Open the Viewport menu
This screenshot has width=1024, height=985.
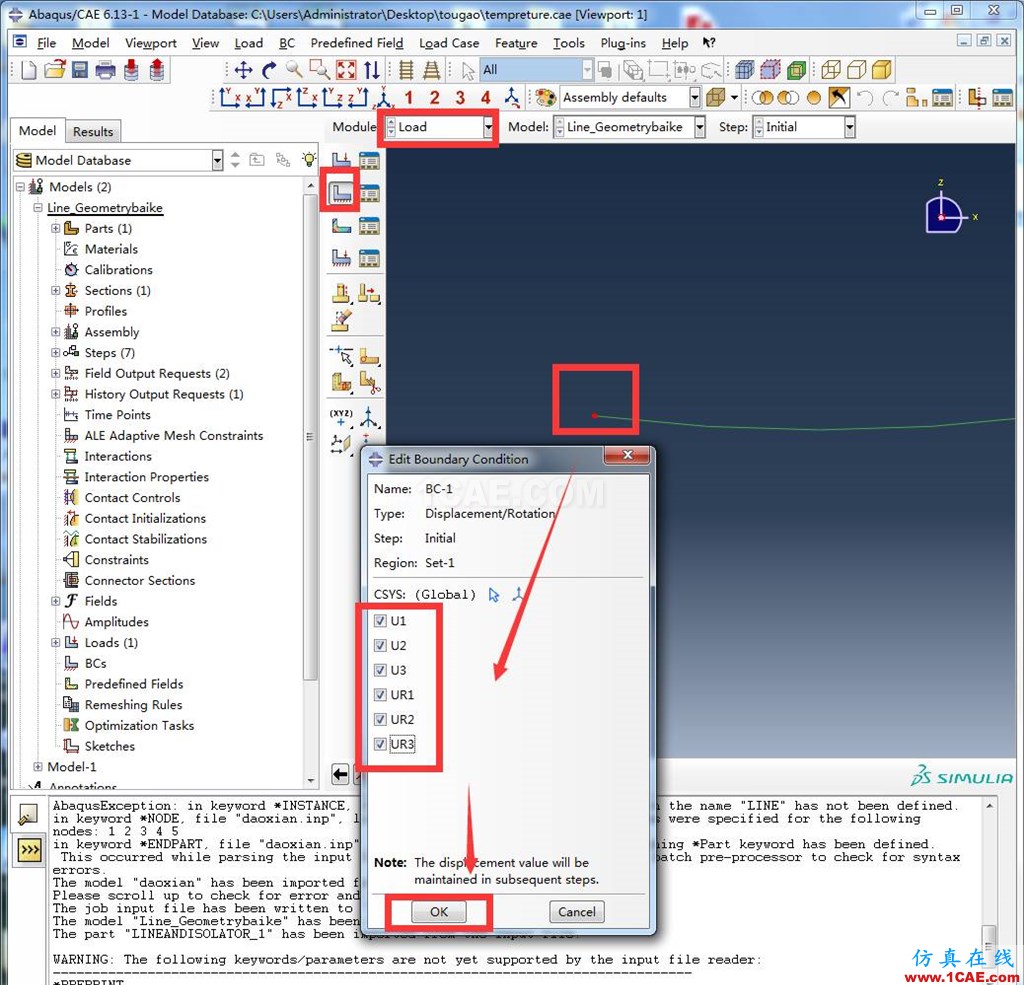[151, 43]
